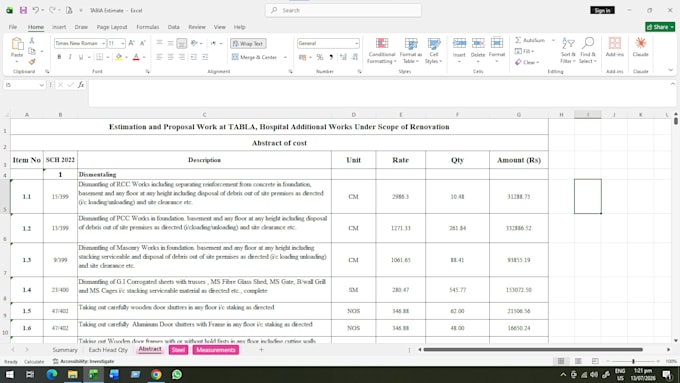Decrease font size with the smaller A
Screen dimensions: 680x383
coord(142,43)
